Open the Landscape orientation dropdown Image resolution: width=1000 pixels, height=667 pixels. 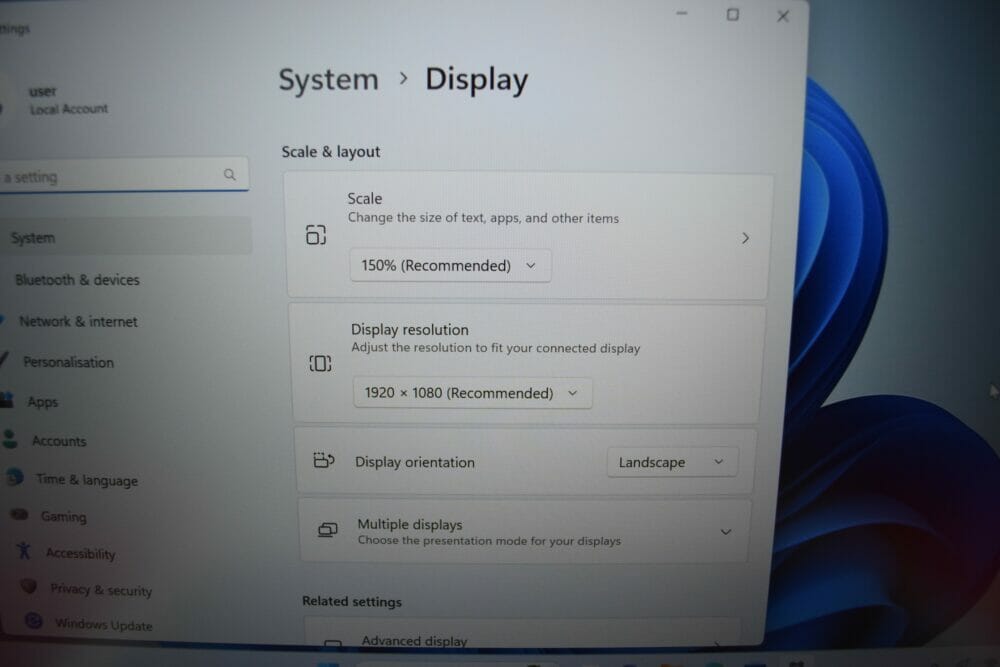click(672, 462)
